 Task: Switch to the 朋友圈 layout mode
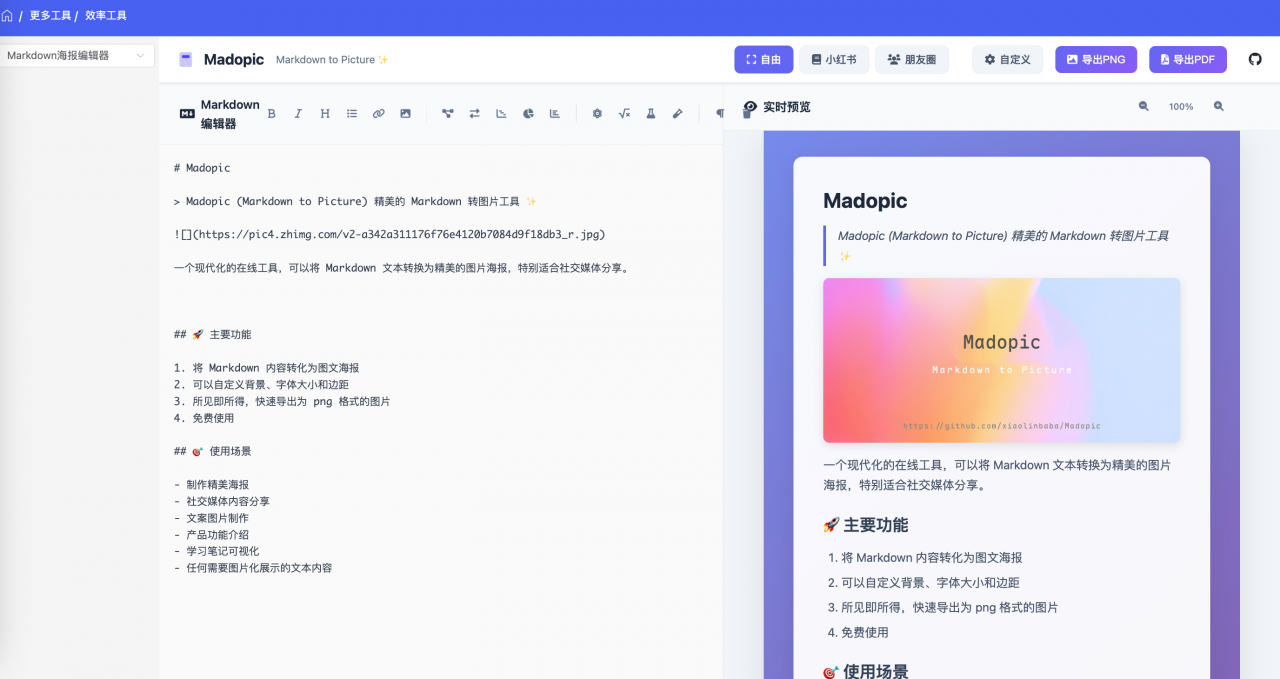coord(912,60)
